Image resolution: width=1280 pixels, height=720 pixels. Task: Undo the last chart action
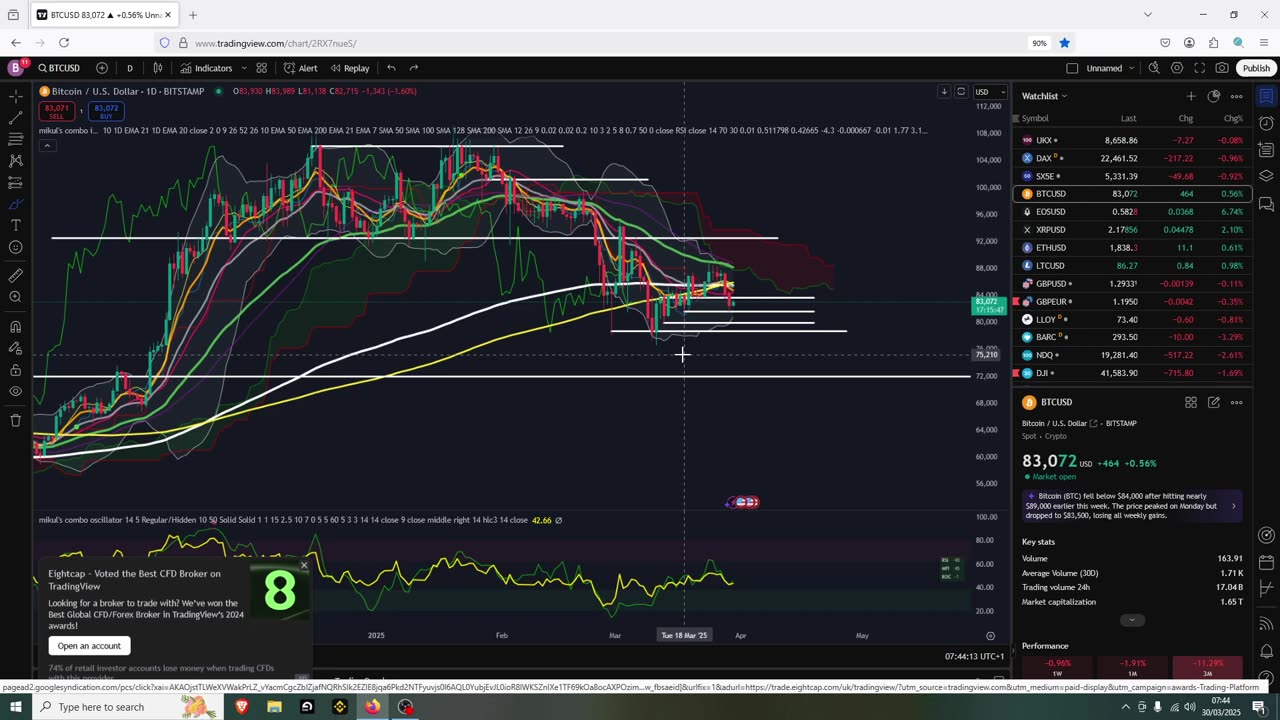pos(391,68)
